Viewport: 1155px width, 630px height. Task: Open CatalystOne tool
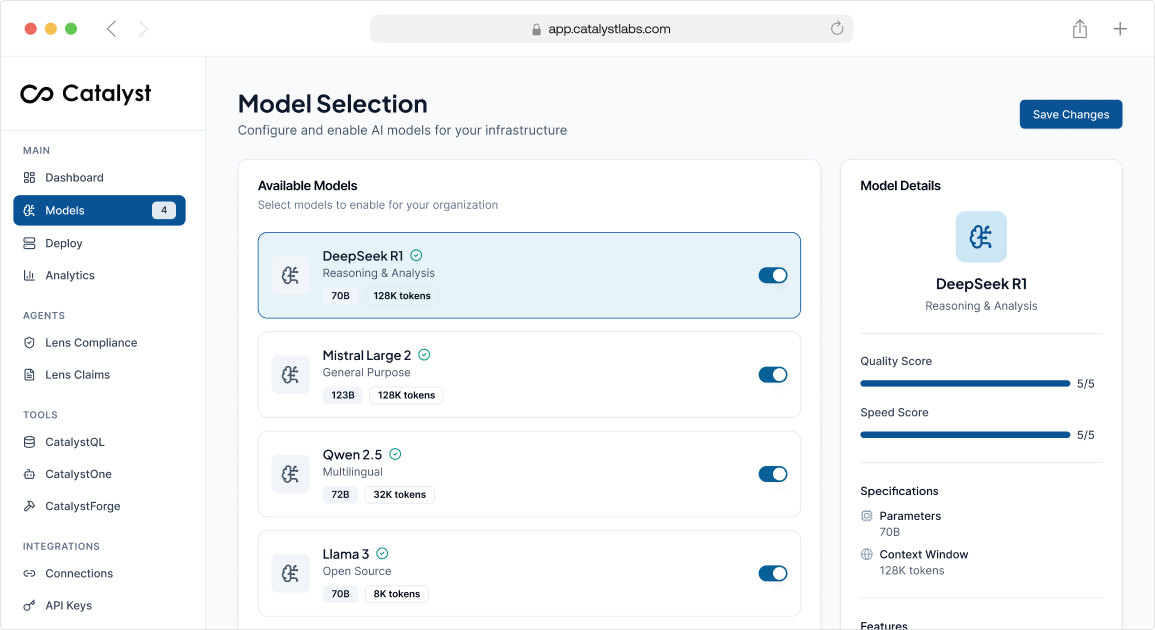(x=99, y=475)
